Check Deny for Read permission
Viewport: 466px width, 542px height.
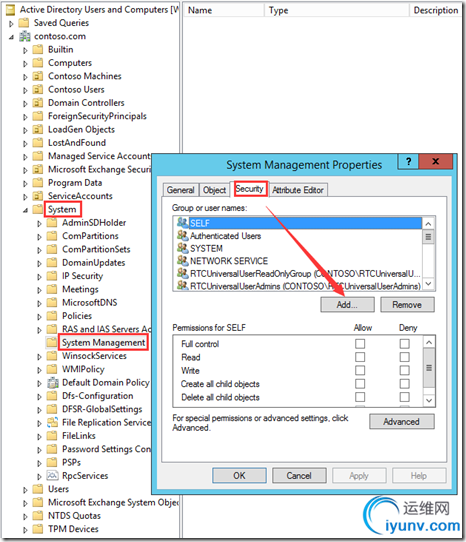coord(404,357)
